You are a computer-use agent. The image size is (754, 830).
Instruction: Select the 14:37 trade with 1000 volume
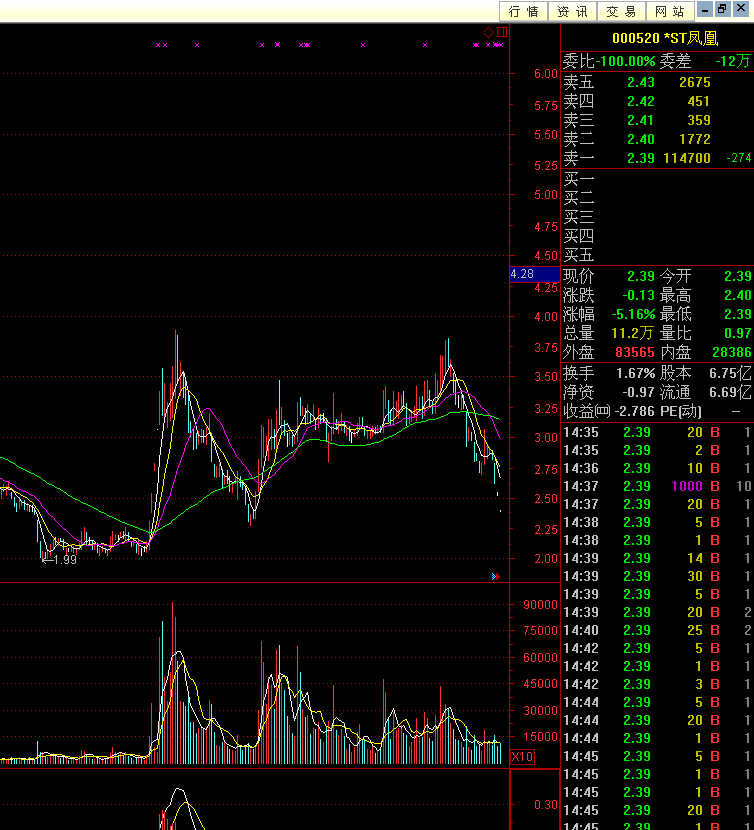(x=656, y=486)
